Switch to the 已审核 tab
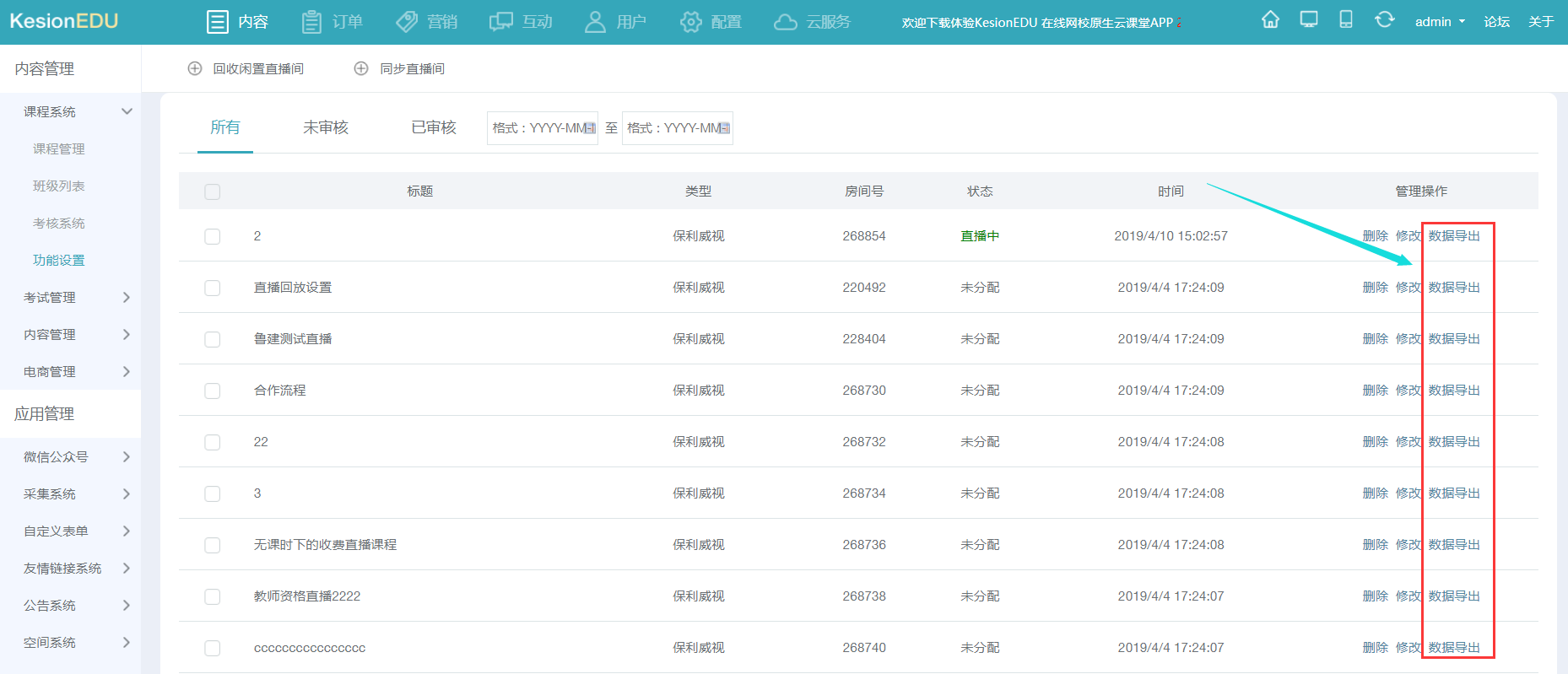1568x674 pixels. (434, 127)
